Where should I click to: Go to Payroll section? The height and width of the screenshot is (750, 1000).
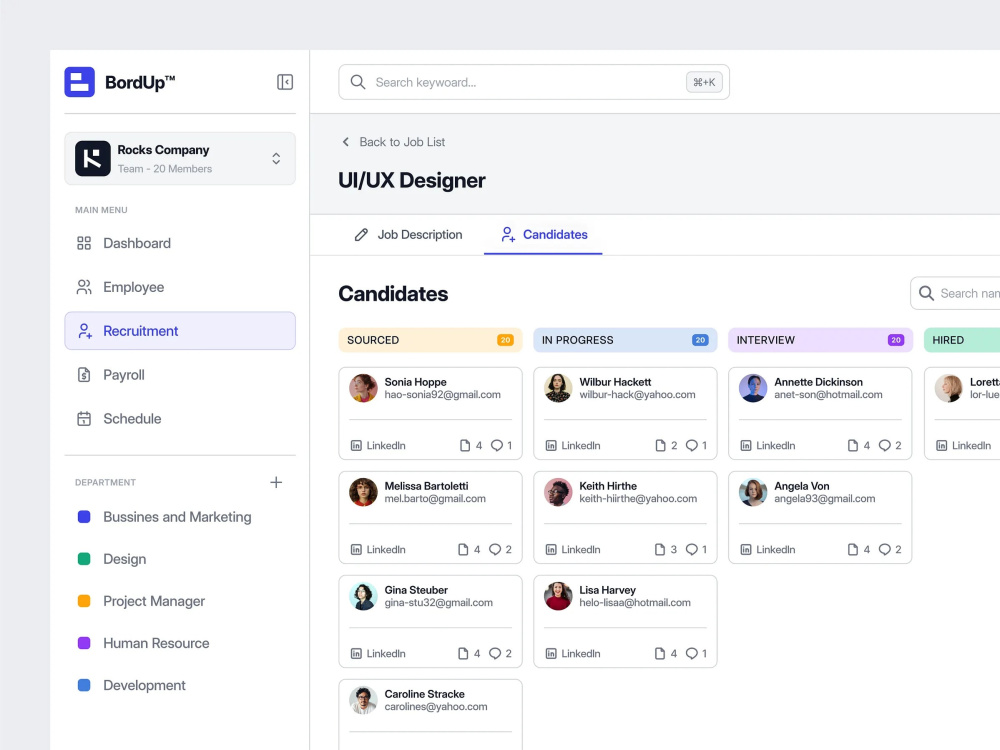(180, 375)
